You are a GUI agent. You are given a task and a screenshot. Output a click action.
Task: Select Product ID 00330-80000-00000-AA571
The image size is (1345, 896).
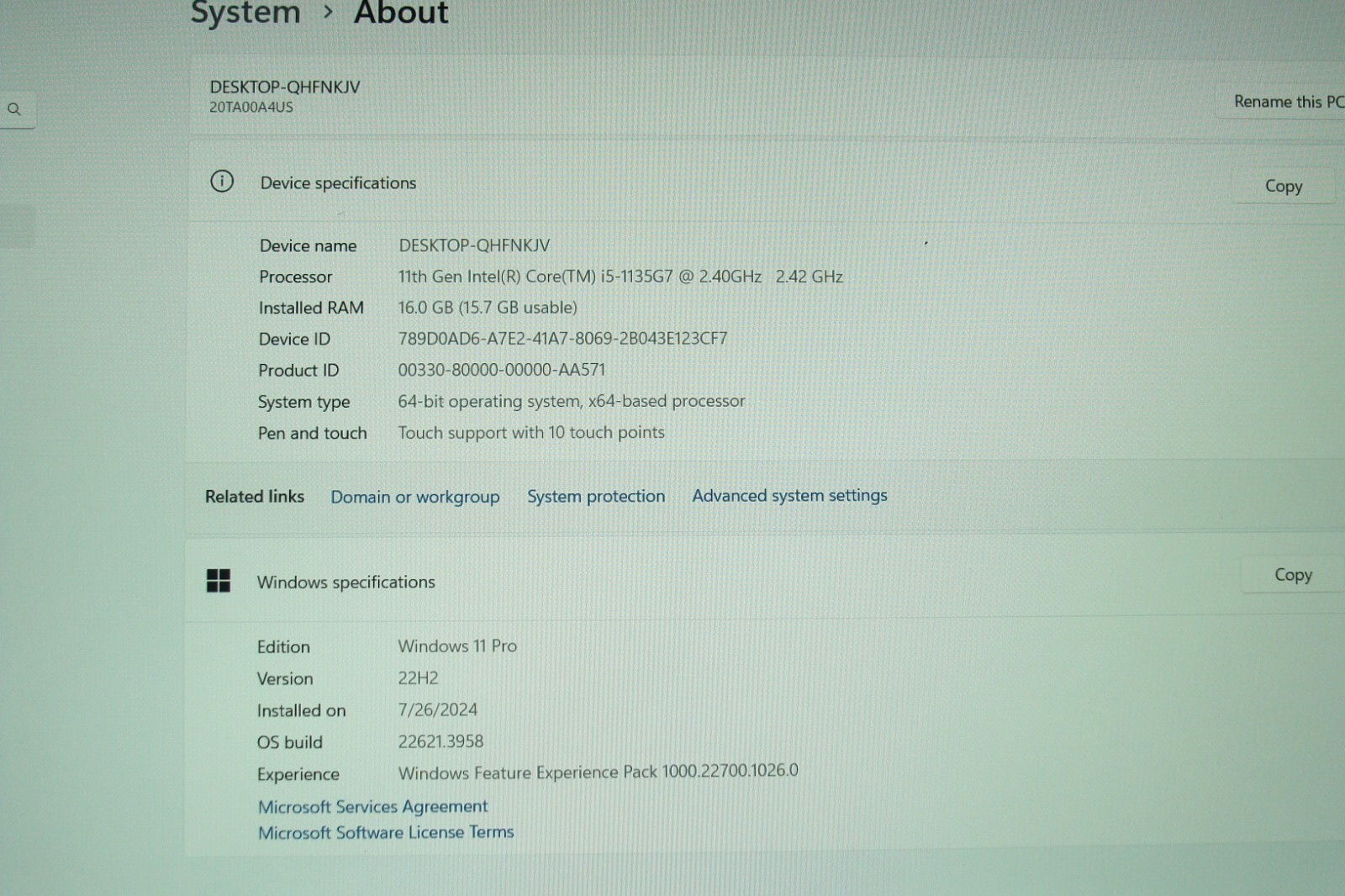click(501, 370)
